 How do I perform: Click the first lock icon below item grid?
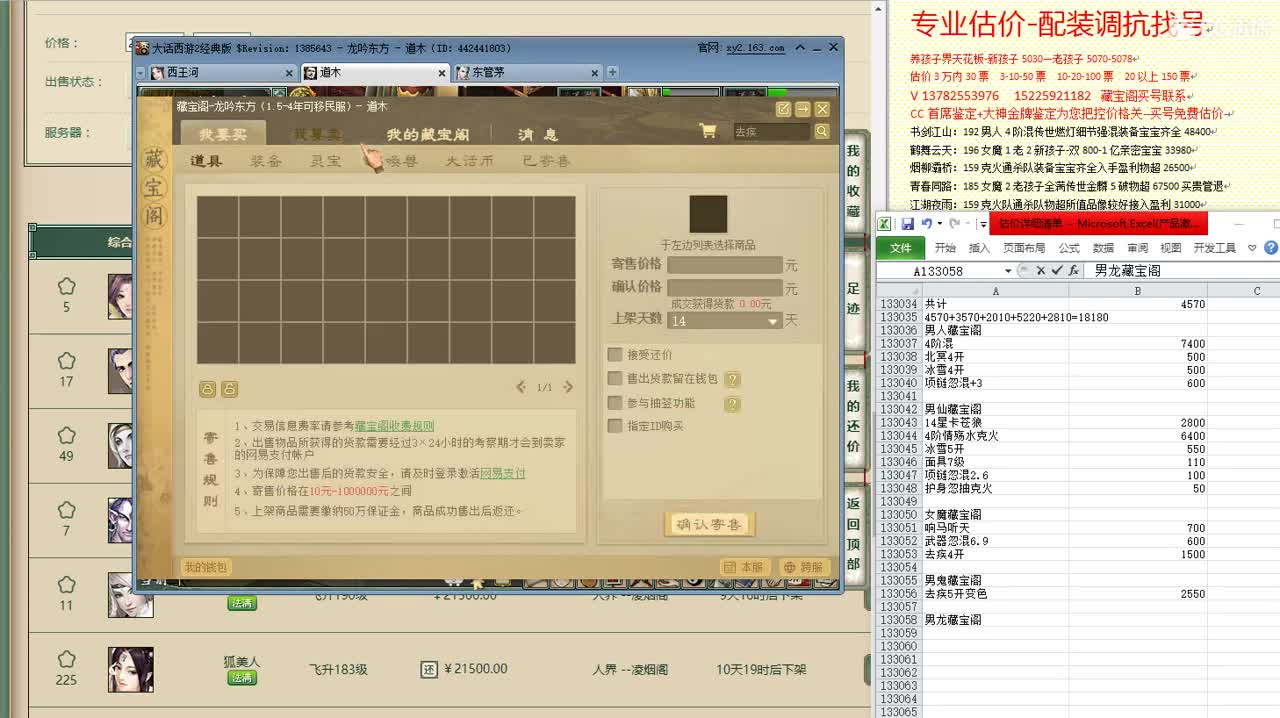[208, 389]
